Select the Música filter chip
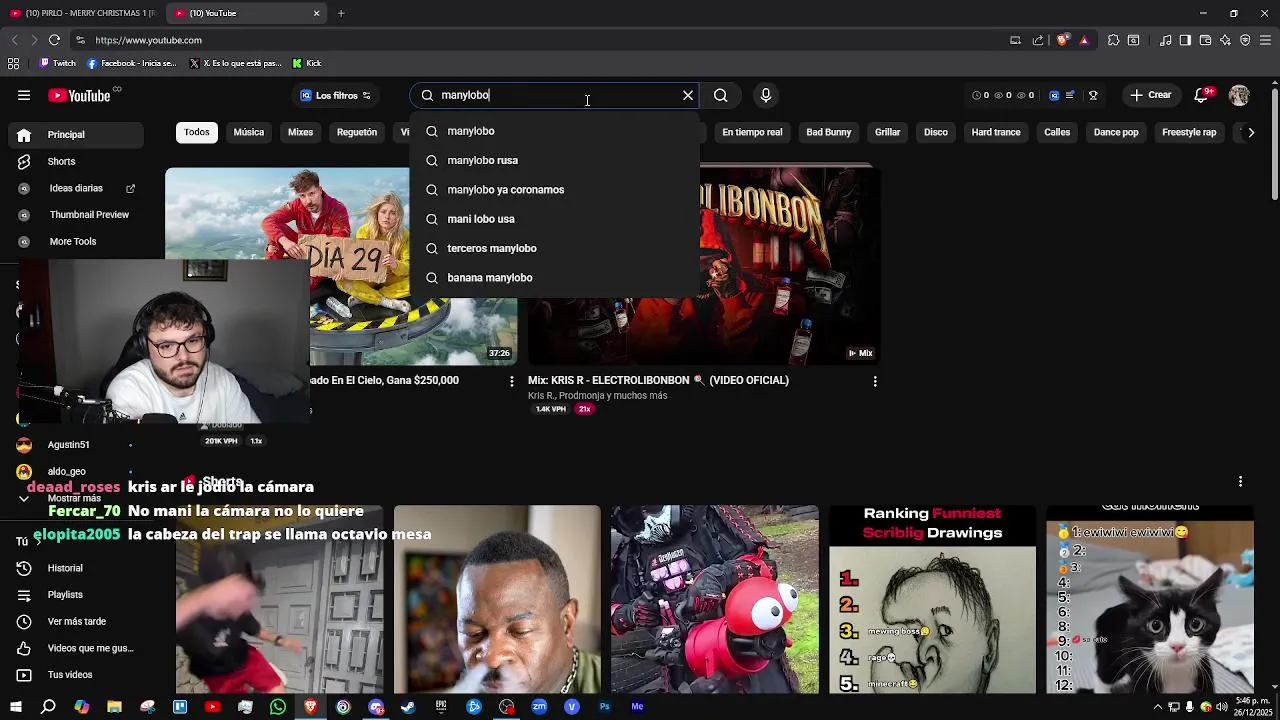The image size is (1280, 720). 249,132
